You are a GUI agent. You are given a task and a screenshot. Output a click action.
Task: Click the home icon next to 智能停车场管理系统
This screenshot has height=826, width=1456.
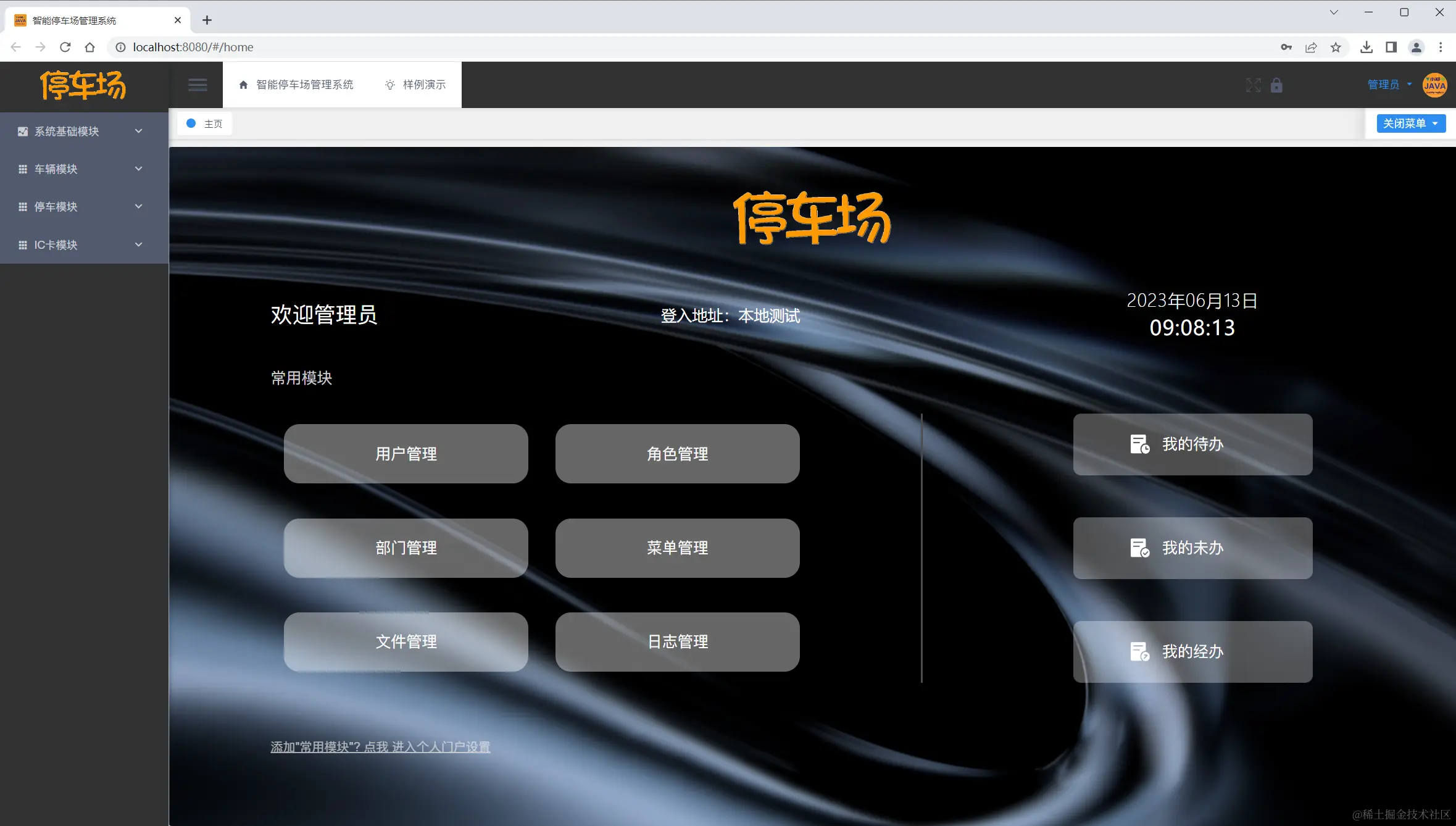tap(243, 84)
